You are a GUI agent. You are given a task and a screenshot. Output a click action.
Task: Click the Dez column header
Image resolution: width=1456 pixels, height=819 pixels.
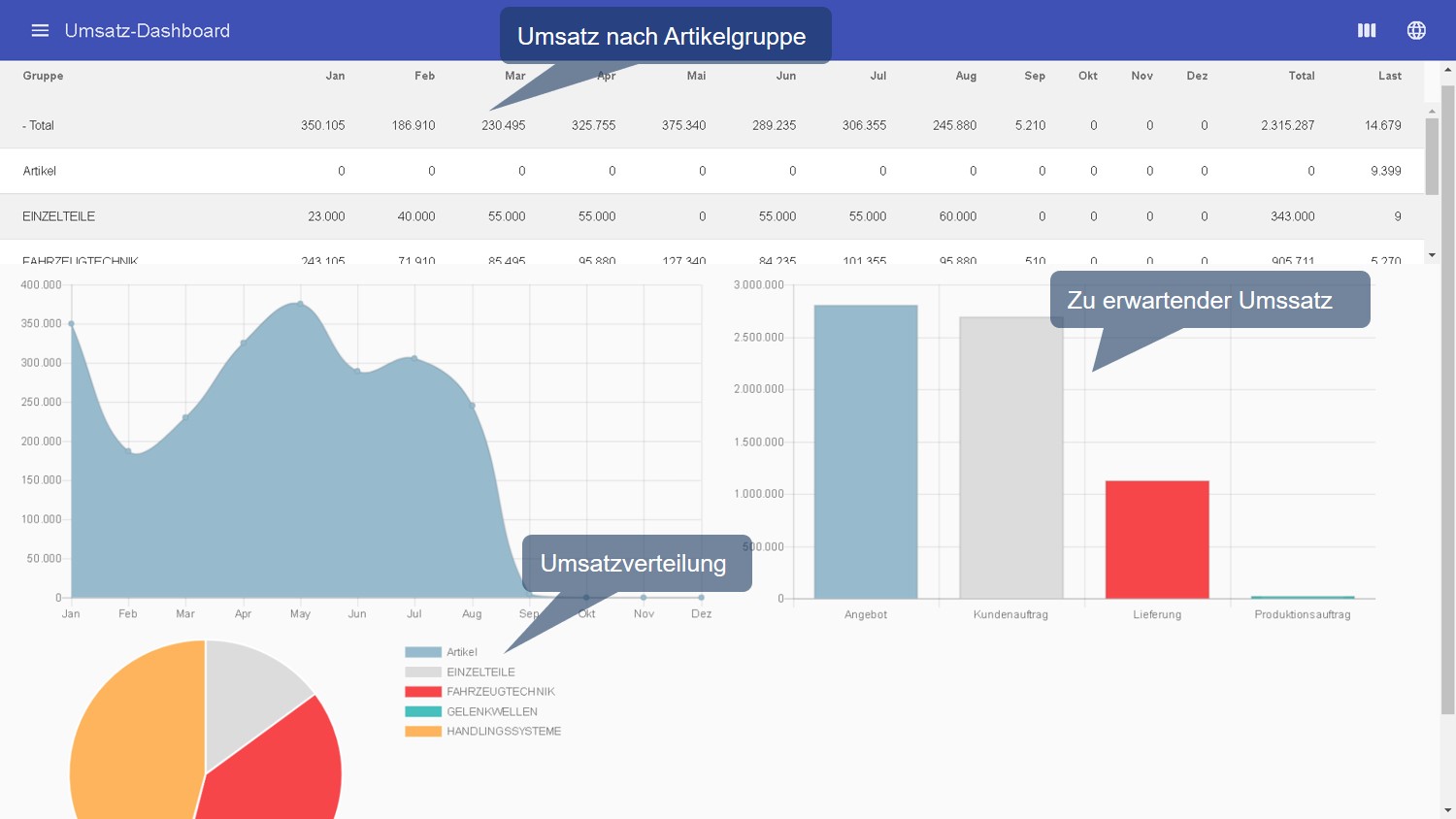pos(1197,76)
